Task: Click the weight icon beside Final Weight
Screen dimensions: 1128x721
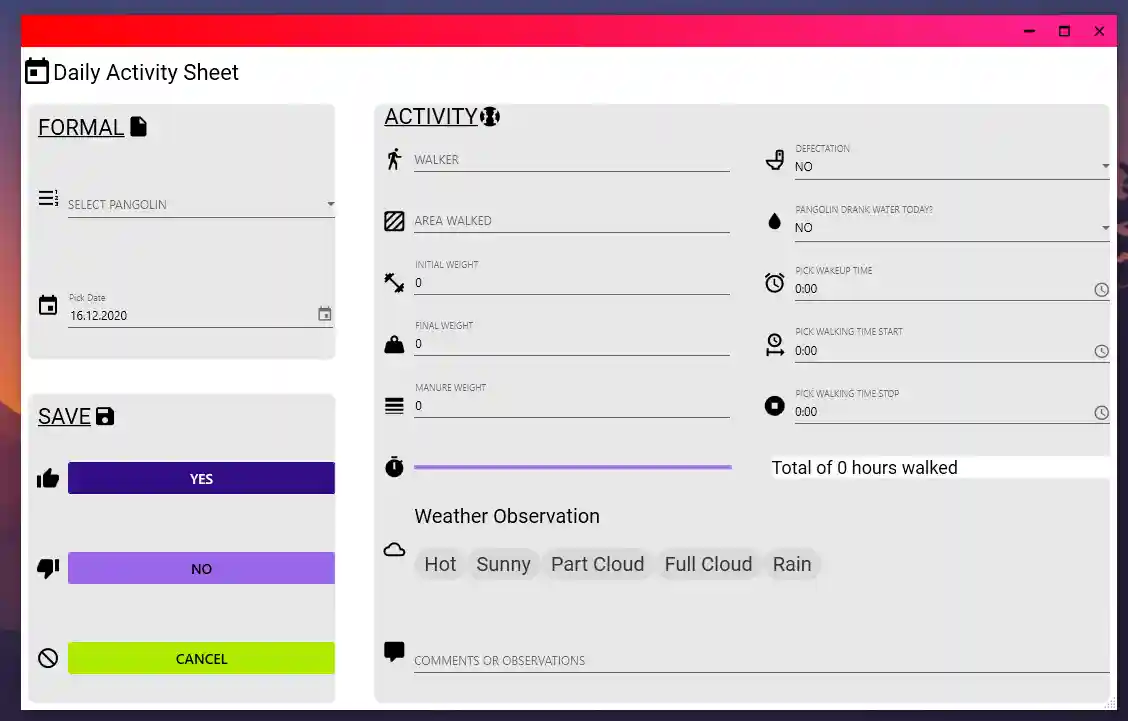Action: (394, 344)
